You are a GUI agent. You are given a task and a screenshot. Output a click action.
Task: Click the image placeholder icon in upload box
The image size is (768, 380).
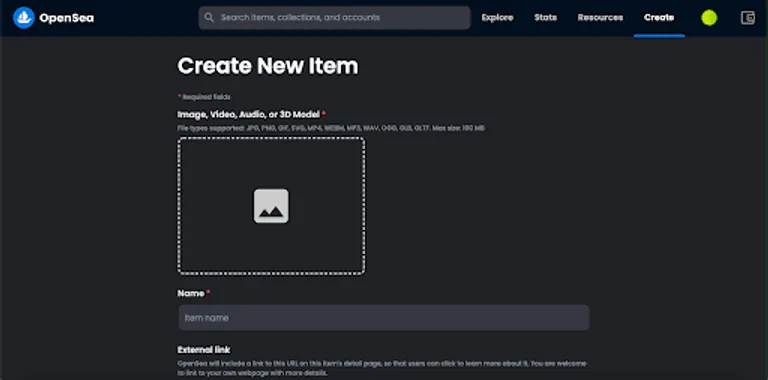click(x=271, y=206)
